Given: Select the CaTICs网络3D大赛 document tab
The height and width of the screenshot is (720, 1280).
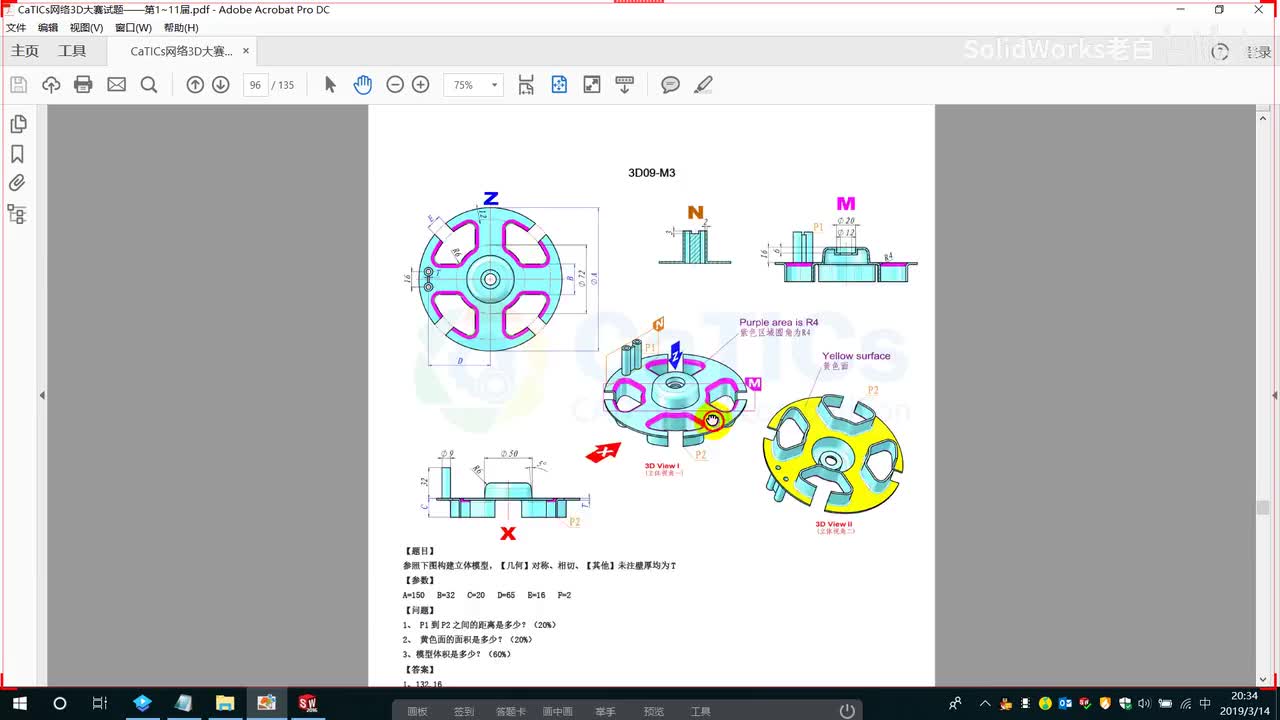Looking at the screenshot, I should [x=181, y=51].
